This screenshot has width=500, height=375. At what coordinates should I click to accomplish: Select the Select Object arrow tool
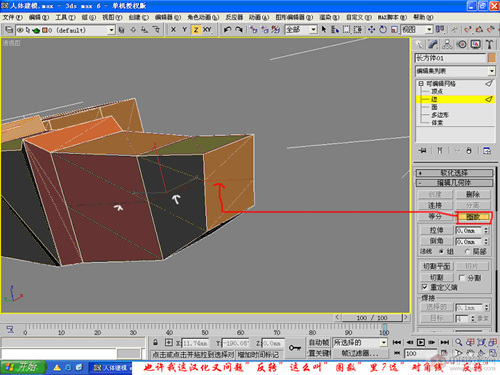pos(324,30)
